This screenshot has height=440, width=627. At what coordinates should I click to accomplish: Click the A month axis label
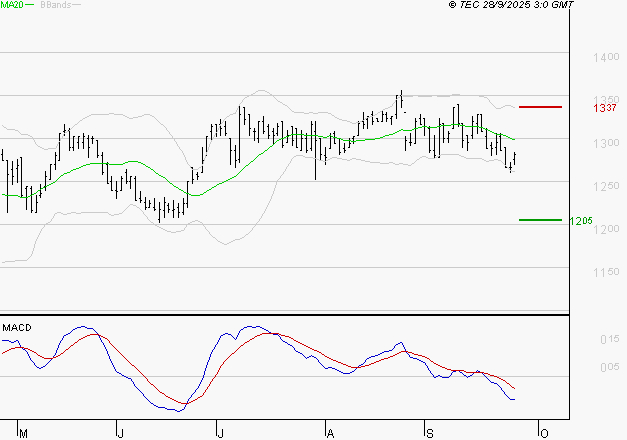tap(330, 434)
